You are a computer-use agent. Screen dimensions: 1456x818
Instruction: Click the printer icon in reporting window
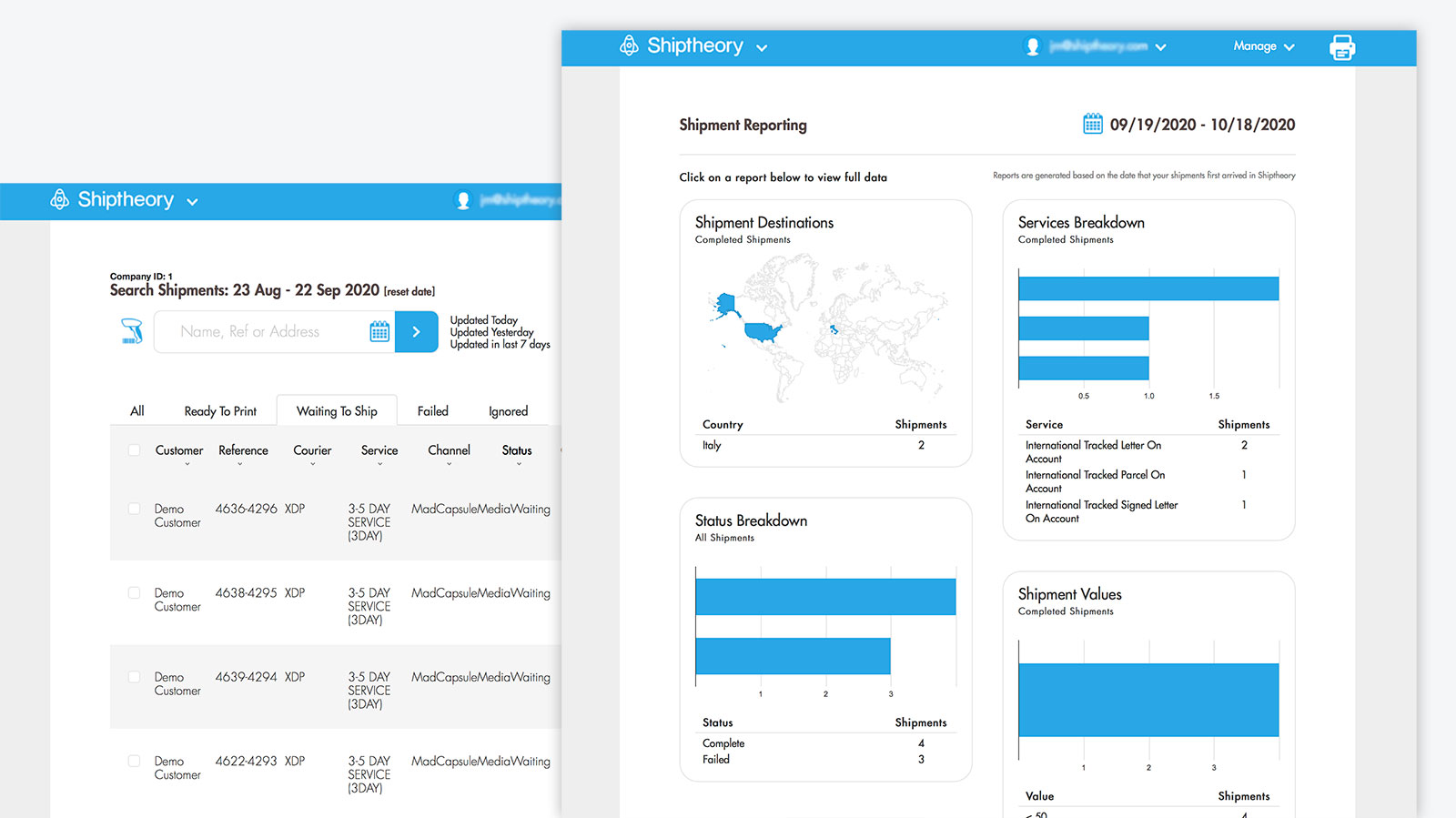[x=1342, y=47]
